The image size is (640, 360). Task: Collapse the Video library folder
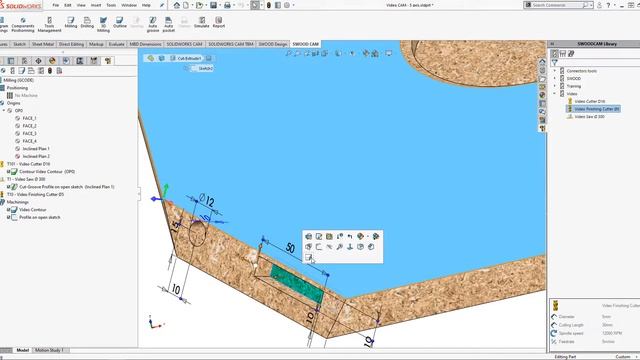555,94
